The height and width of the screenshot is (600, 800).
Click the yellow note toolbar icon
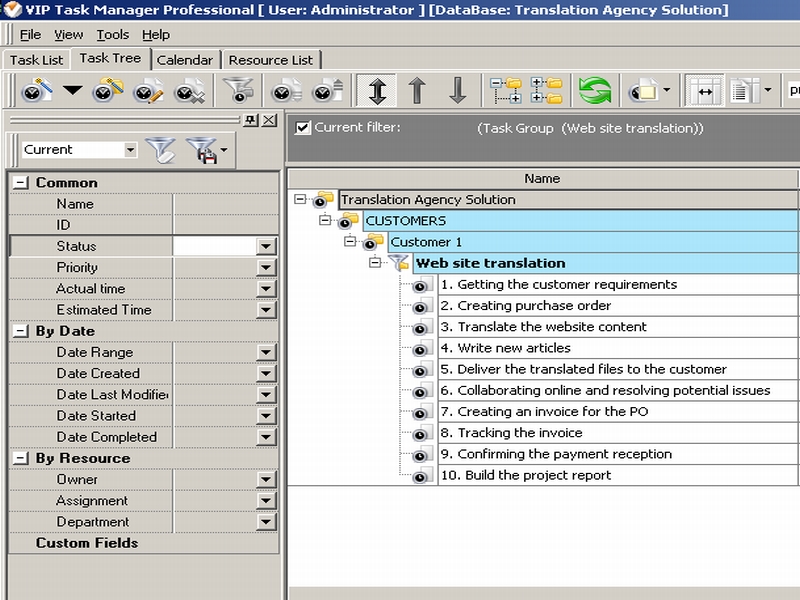(x=644, y=91)
